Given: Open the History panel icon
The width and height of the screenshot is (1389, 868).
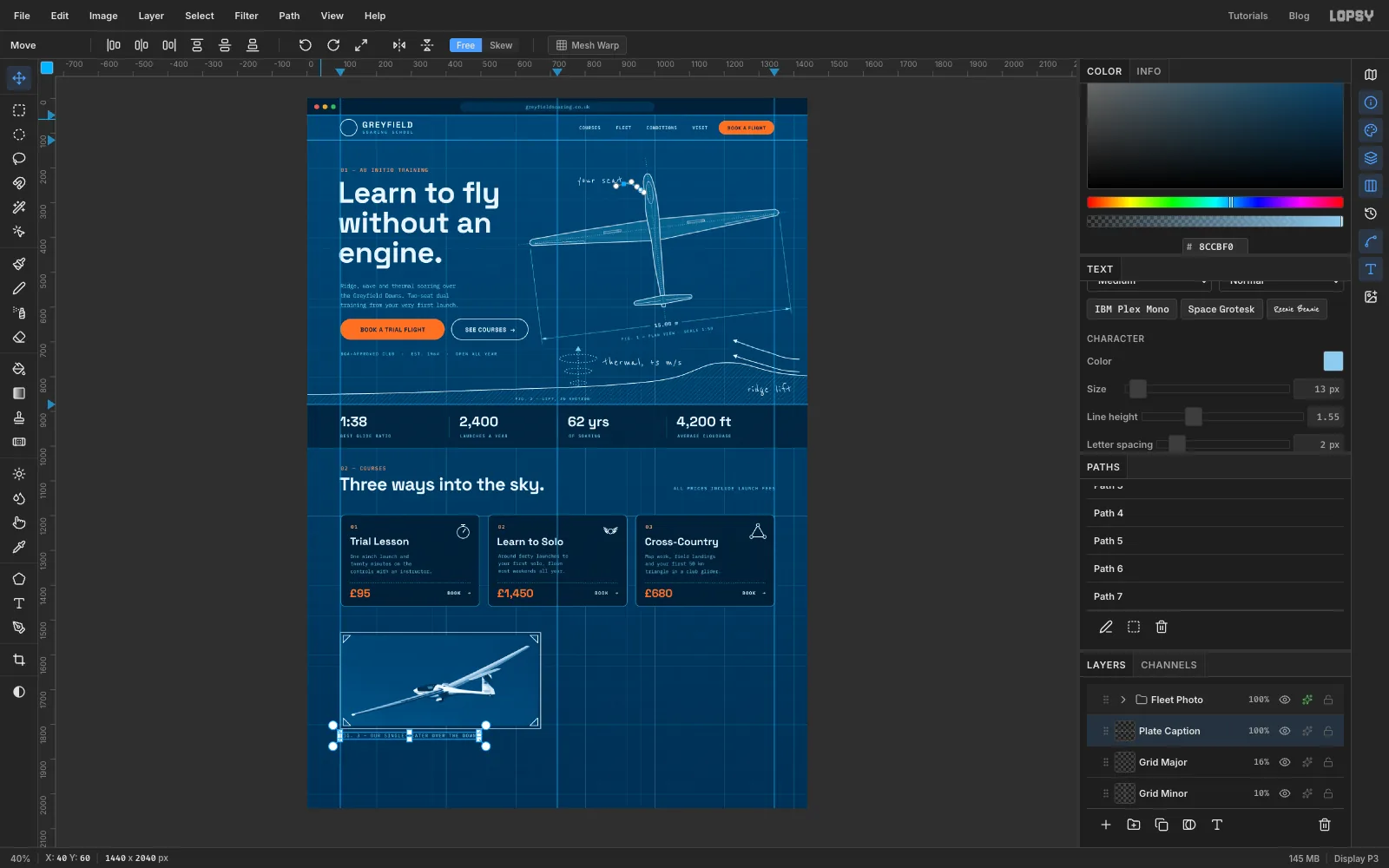Looking at the screenshot, I should pos(1371,214).
